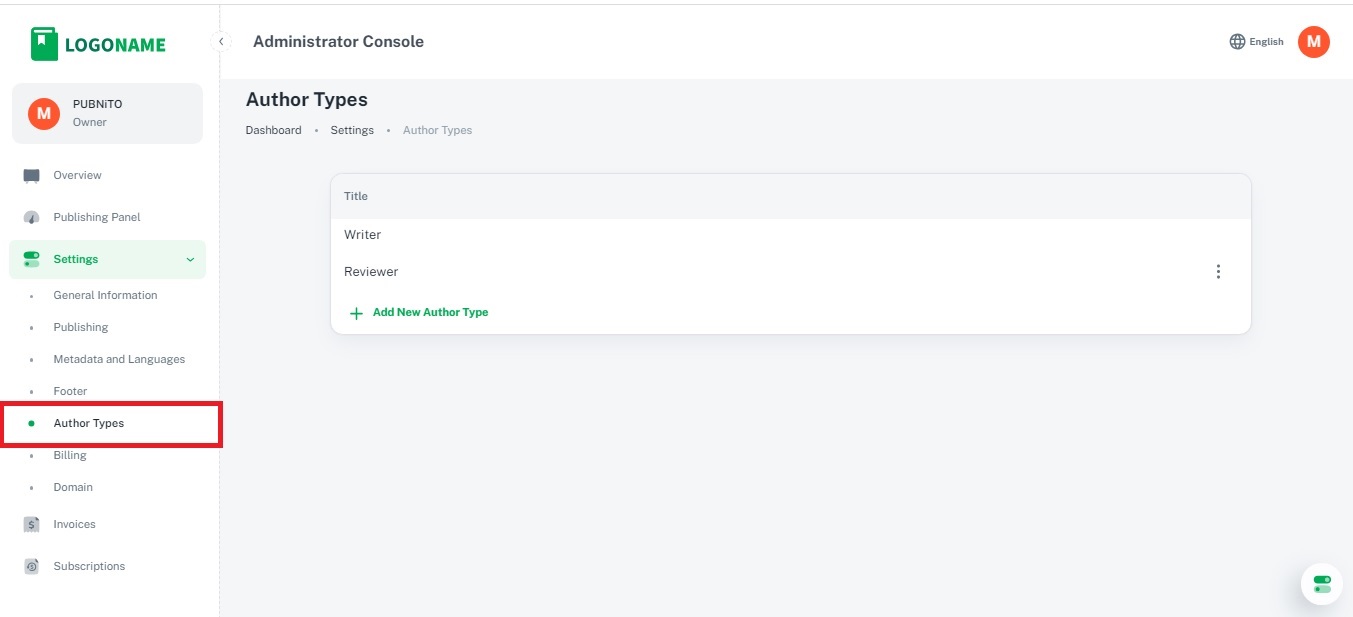
Task: Open the Overview icon in sidebar
Action: (x=32, y=176)
